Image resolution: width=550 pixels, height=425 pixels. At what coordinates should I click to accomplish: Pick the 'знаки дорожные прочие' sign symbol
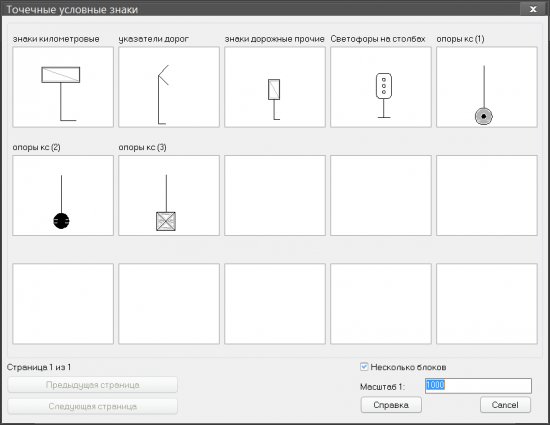275,87
